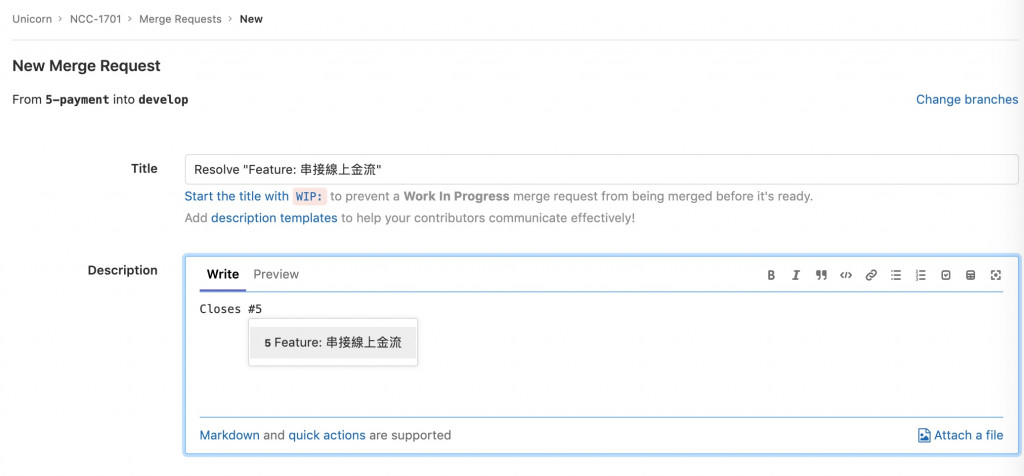Insert a table into the description

(970, 275)
